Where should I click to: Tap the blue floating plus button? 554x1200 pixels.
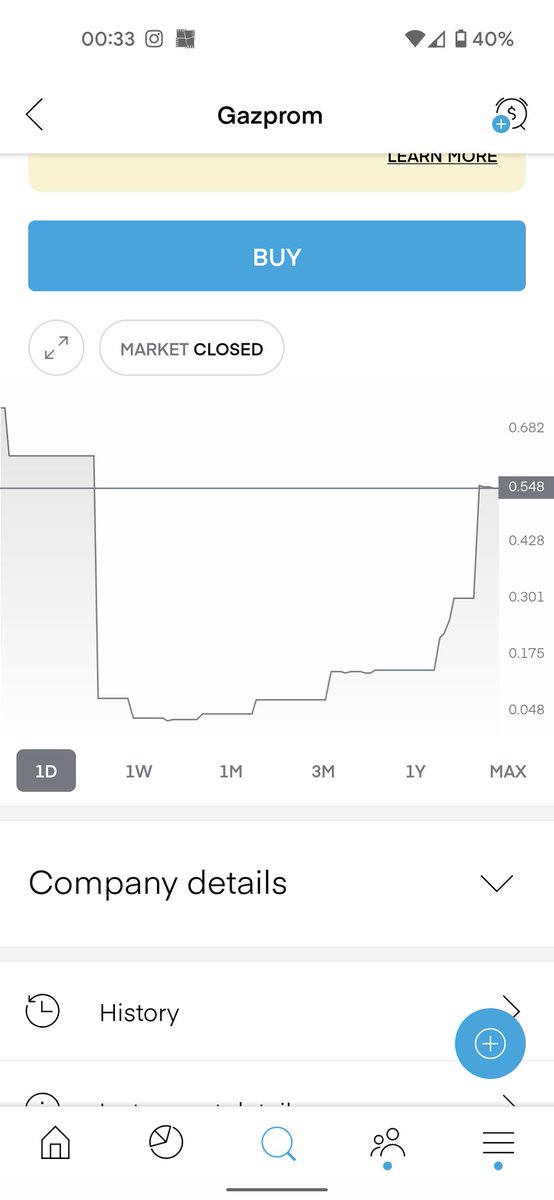(490, 1044)
